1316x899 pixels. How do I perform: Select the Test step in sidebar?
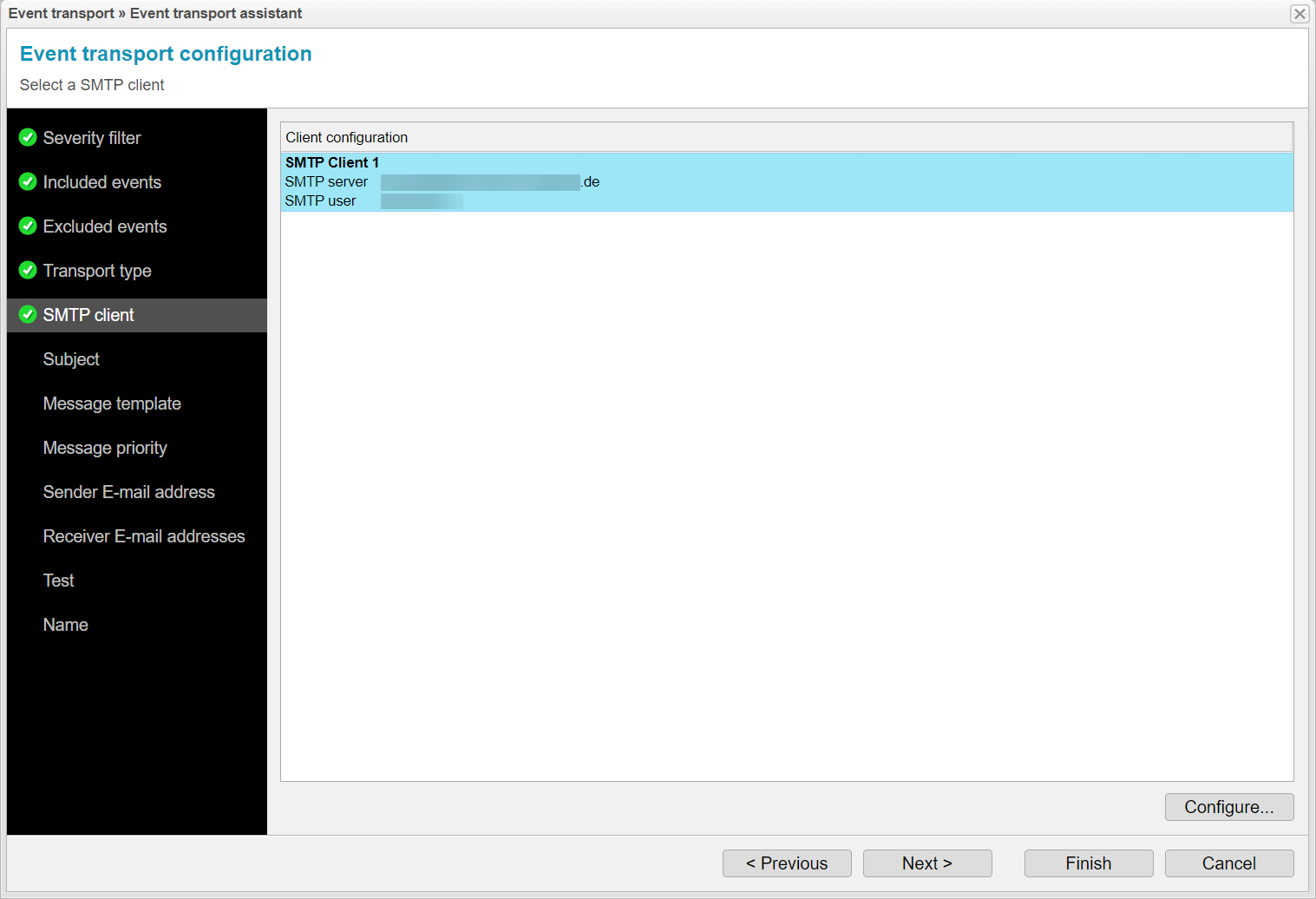pos(58,581)
